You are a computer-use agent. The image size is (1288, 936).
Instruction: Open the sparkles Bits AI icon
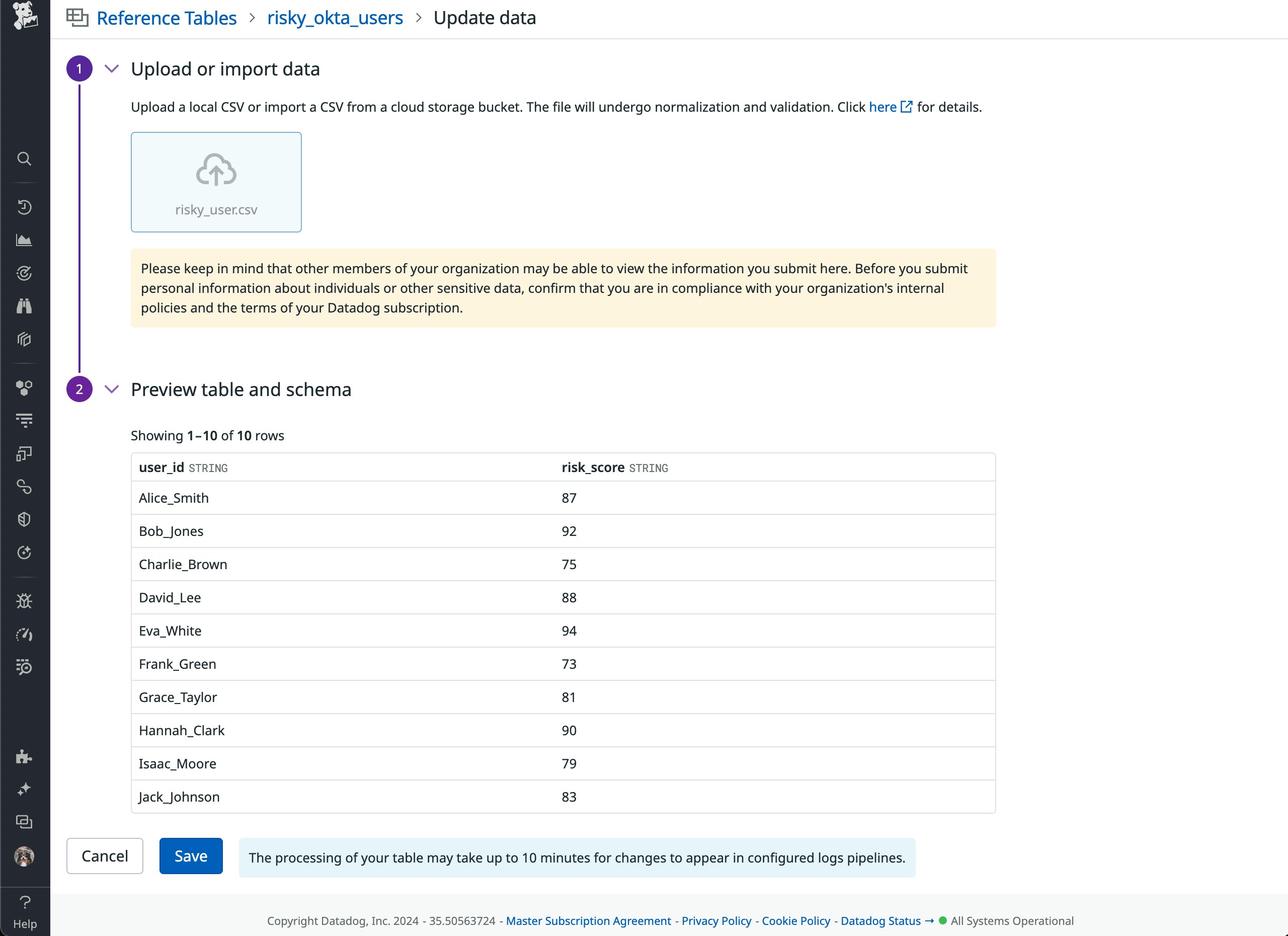(25, 789)
